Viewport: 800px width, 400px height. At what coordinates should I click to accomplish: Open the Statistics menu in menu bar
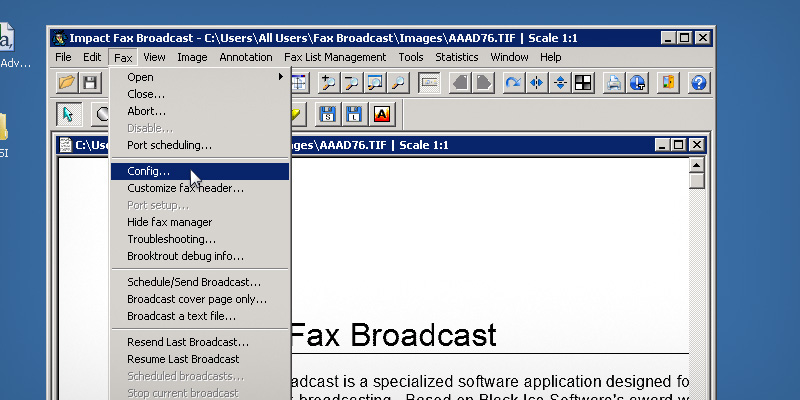[x=456, y=57]
